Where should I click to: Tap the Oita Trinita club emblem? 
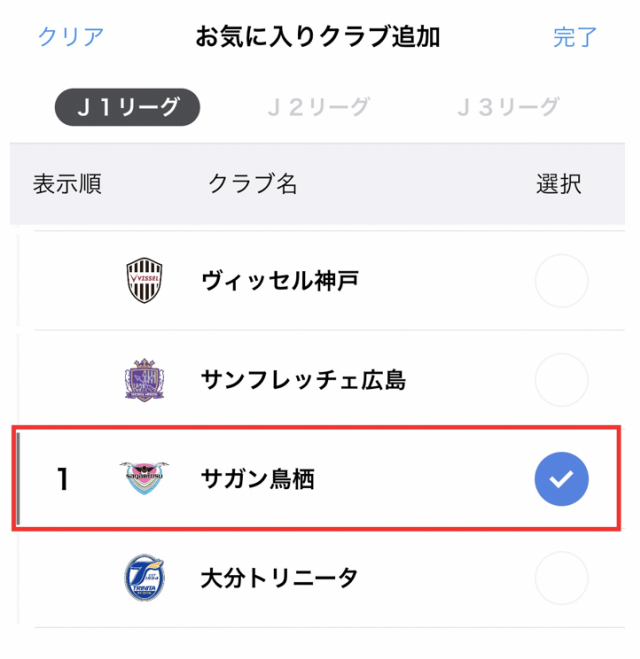coord(144,578)
